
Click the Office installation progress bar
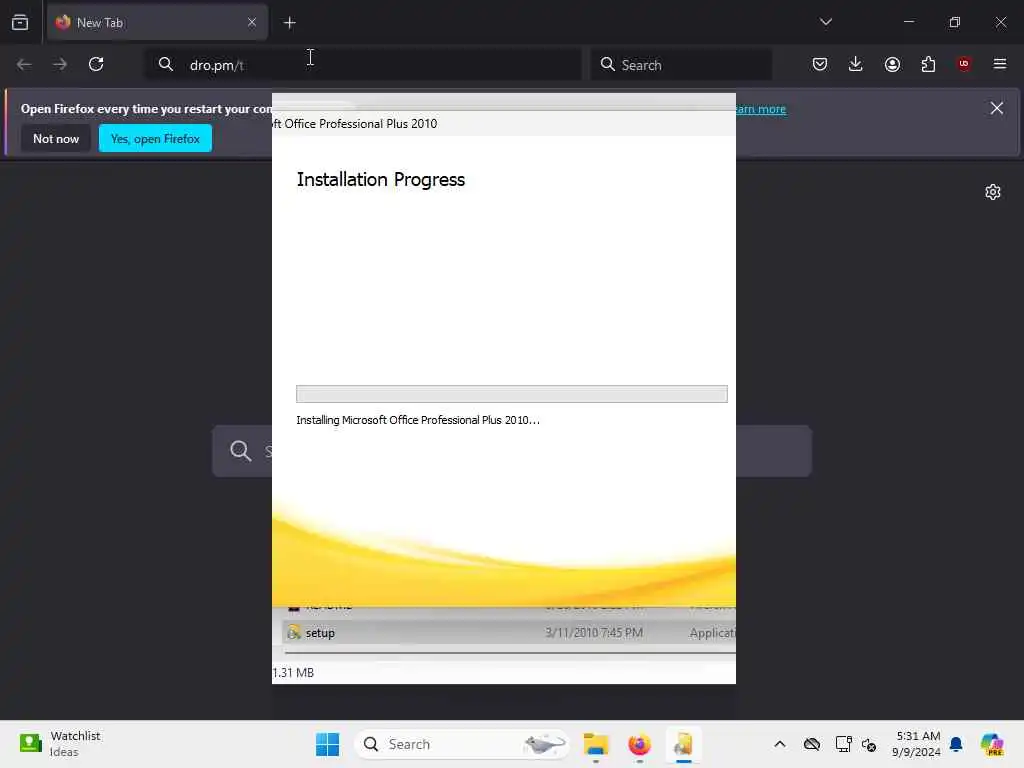(x=511, y=394)
